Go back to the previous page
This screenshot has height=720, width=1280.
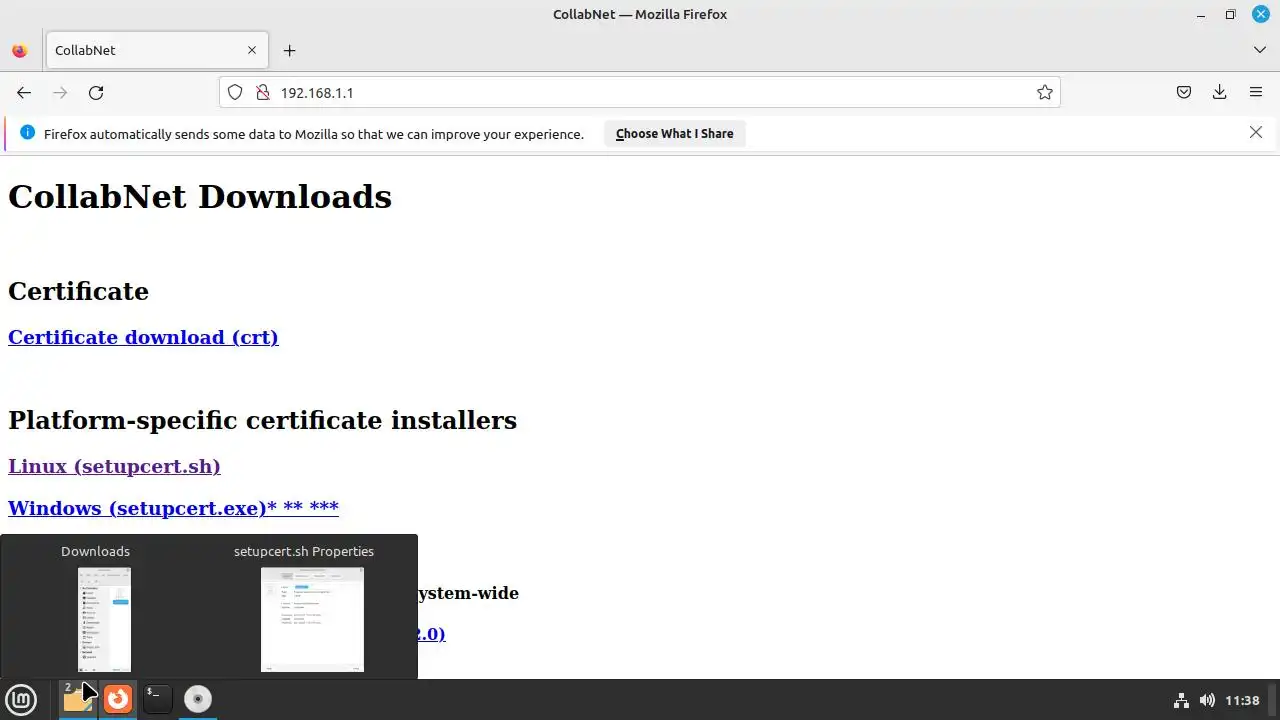pos(24,92)
